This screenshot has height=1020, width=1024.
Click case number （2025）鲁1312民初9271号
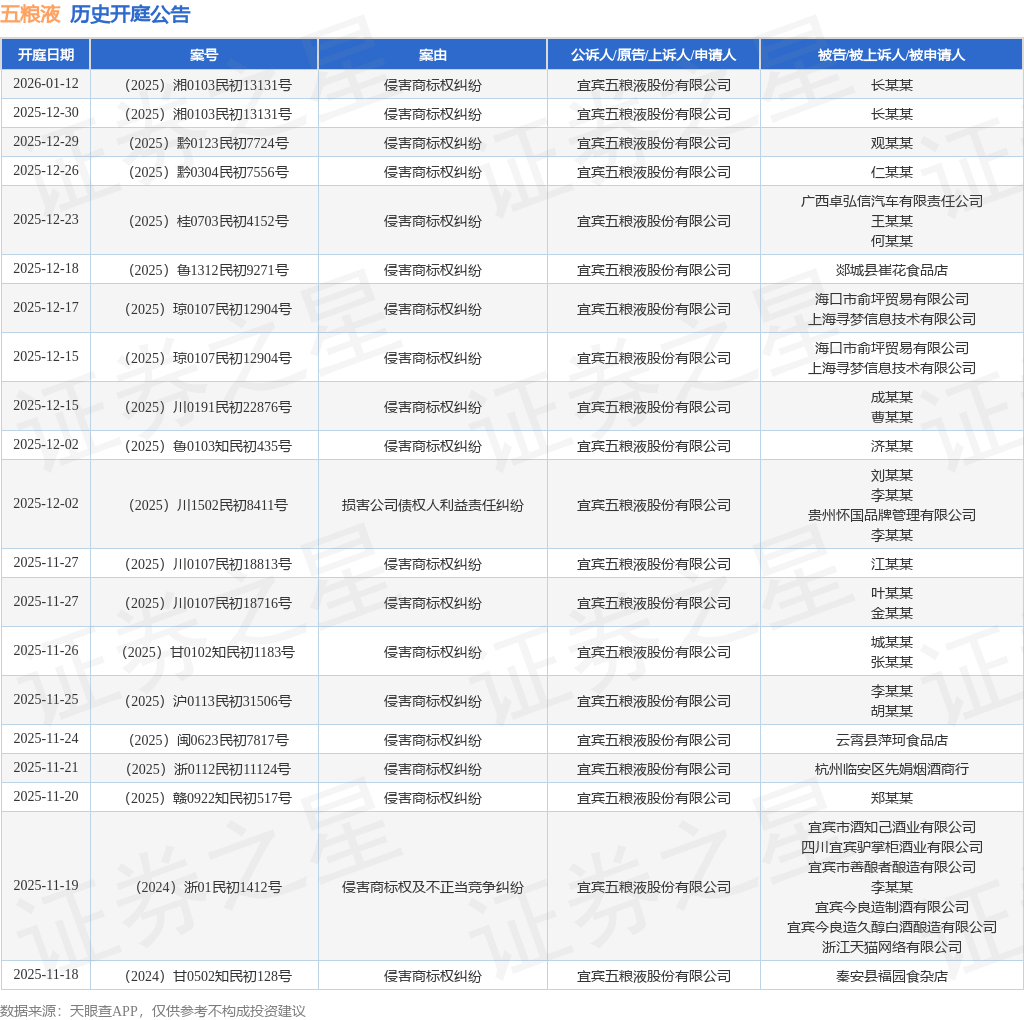(208, 270)
